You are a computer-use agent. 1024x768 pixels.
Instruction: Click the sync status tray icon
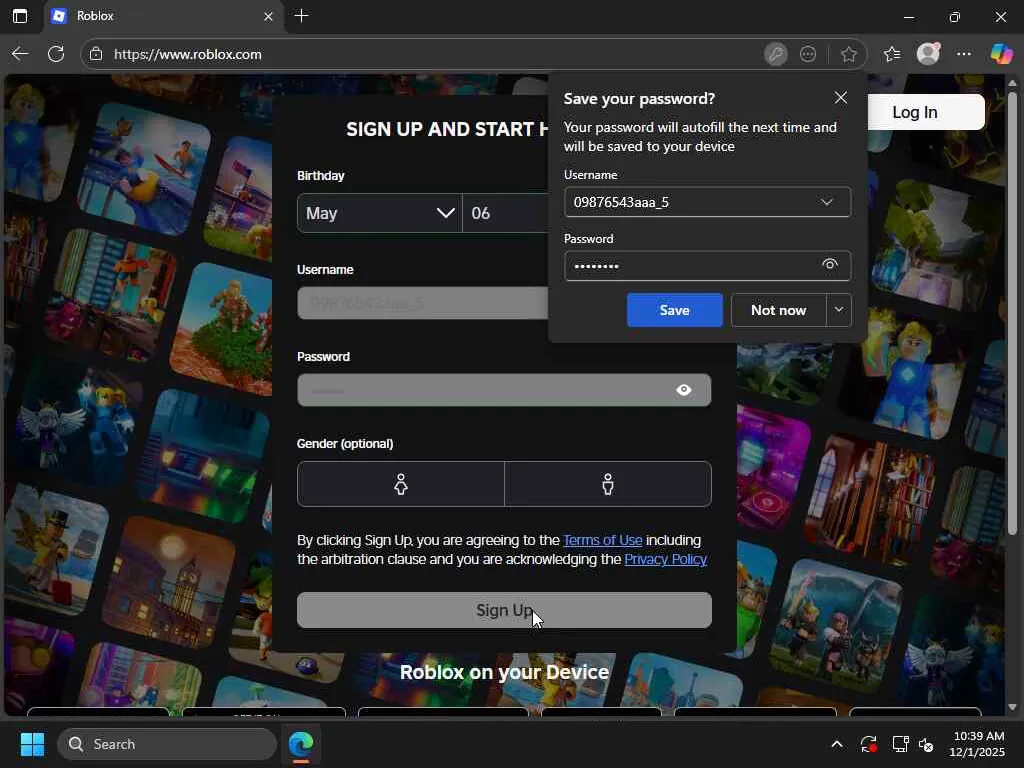tap(868, 744)
